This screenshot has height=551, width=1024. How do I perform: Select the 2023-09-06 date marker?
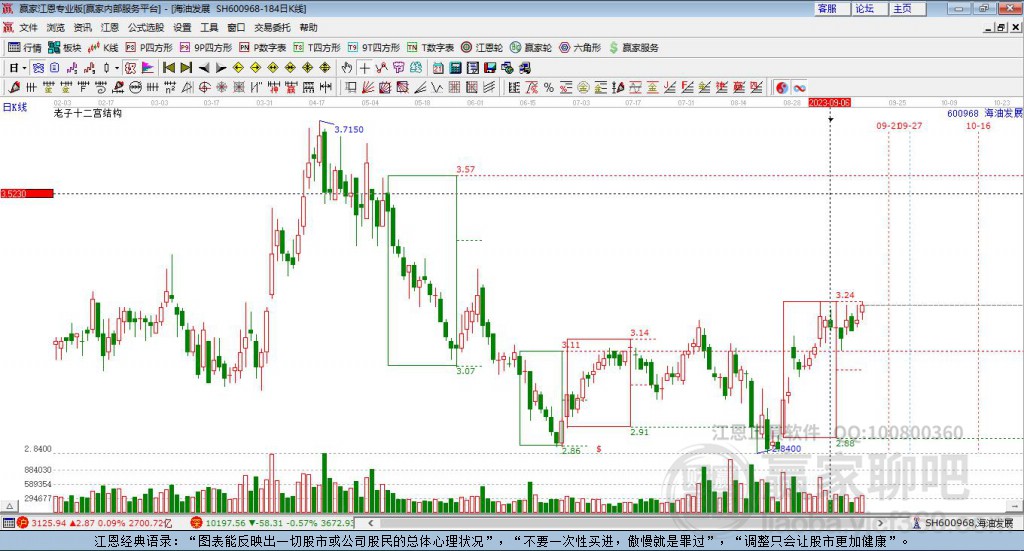829,102
